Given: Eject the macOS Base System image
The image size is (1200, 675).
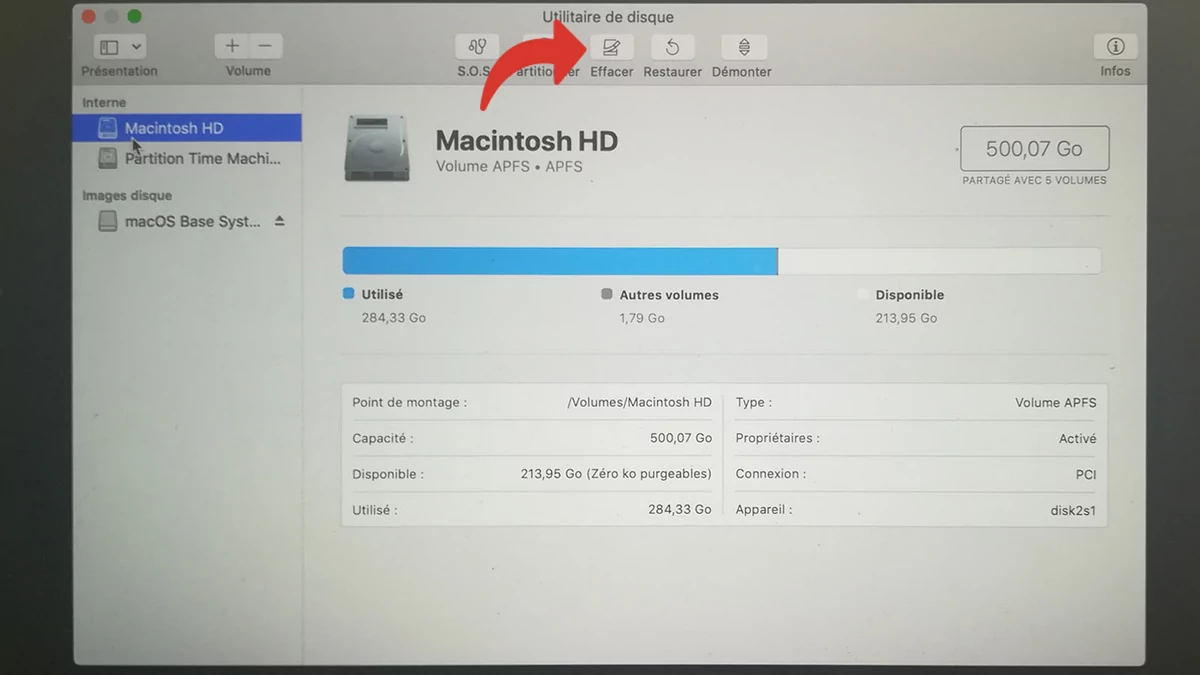Looking at the screenshot, I should coord(280,221).
